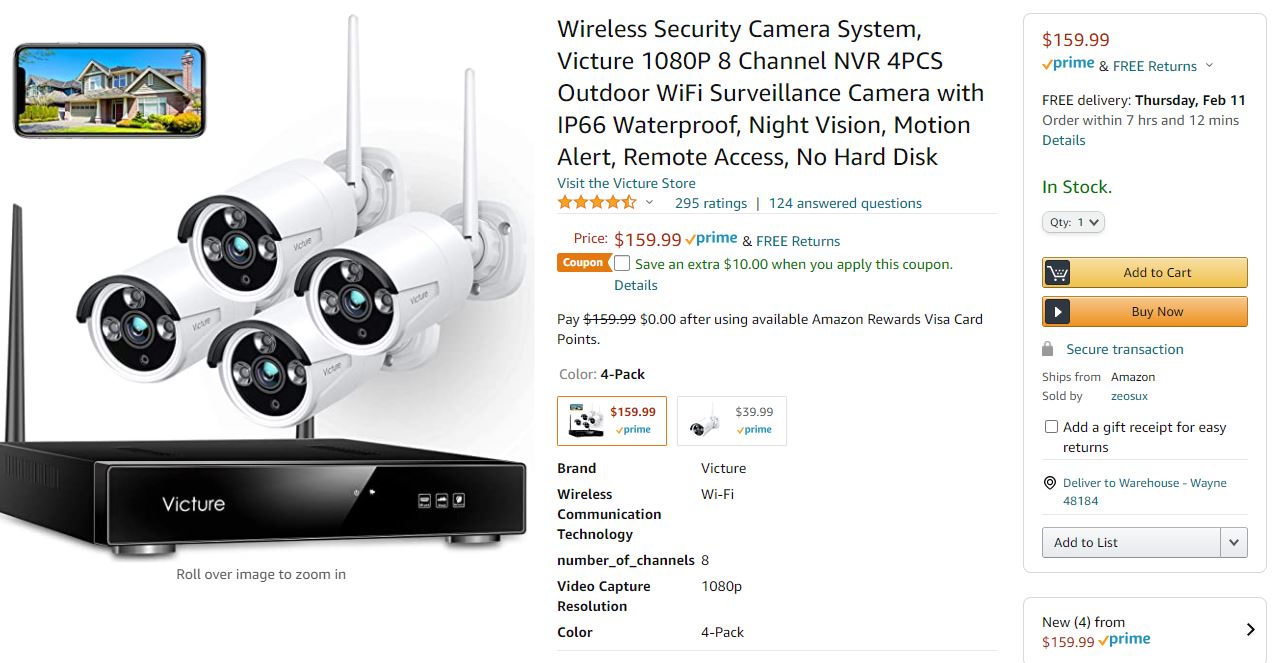
Task: Enable the gift receipt checkbox
Action: [1051, 427]
